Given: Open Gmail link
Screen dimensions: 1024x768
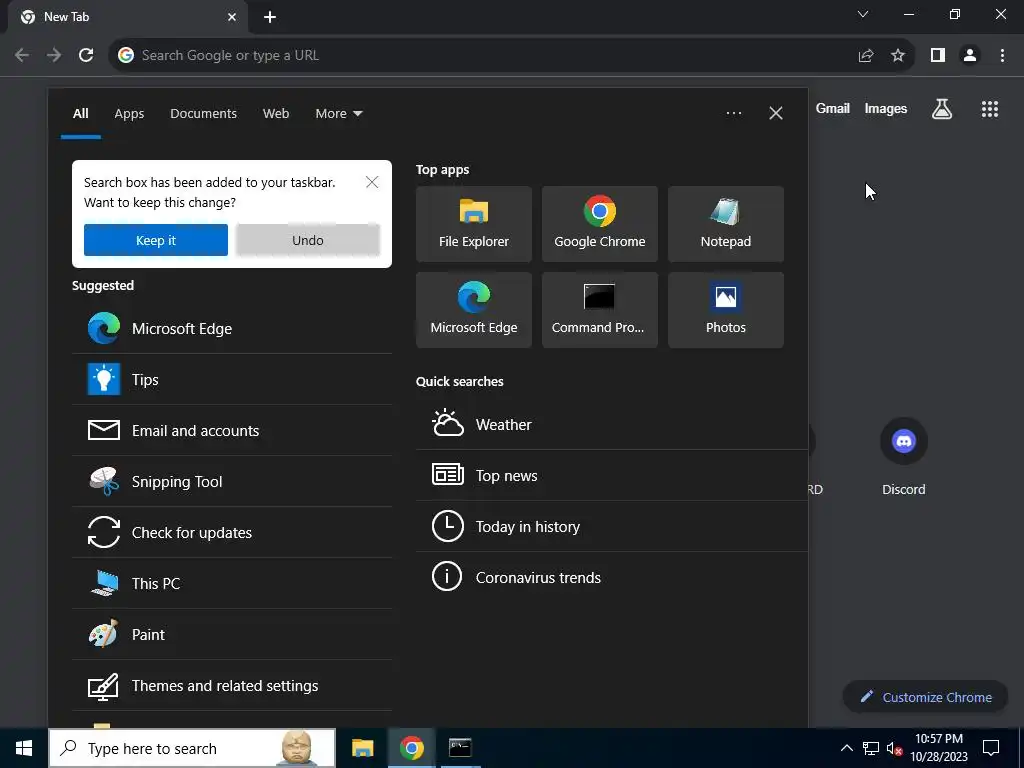Looking at the screenshot, I should pos(833,109).
